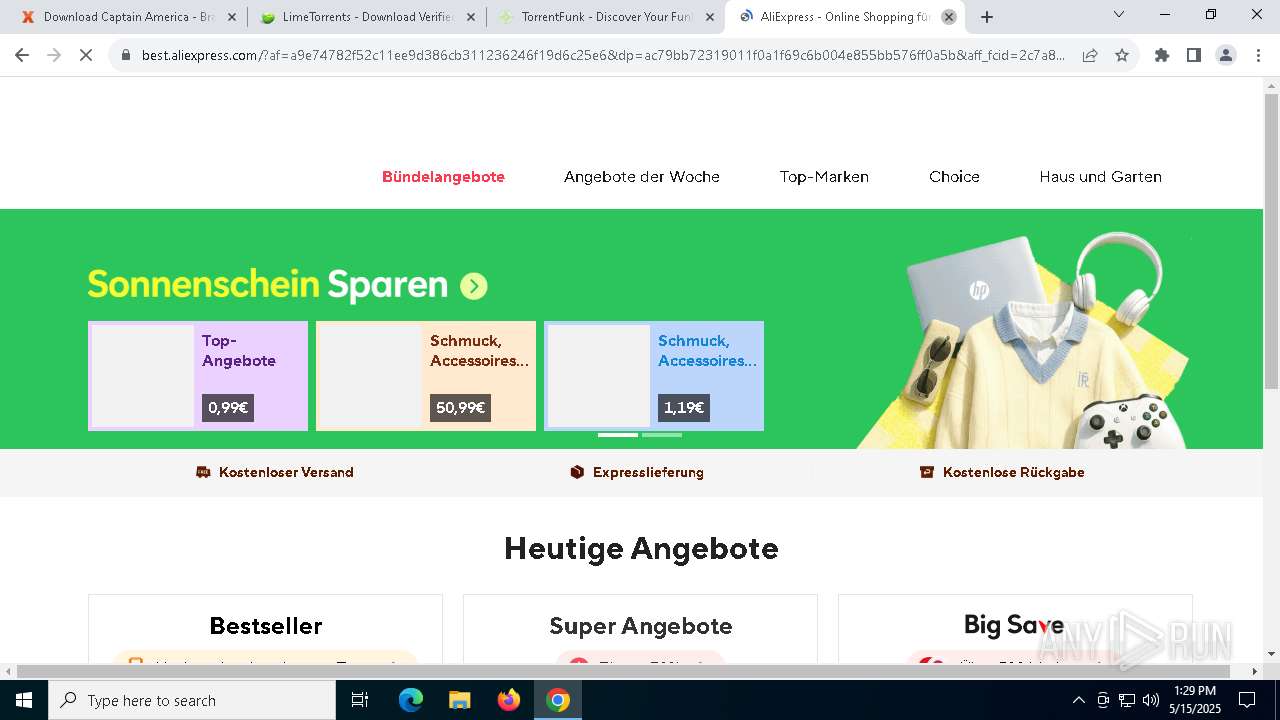
Task: Open the Chrome profile avatar
Action: pos(1226,56)
